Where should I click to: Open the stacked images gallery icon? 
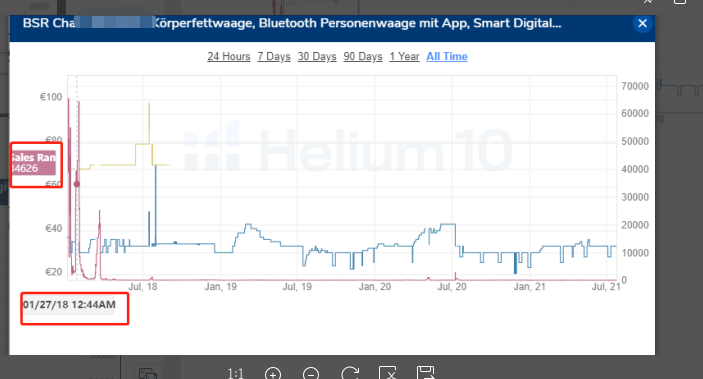148,373
